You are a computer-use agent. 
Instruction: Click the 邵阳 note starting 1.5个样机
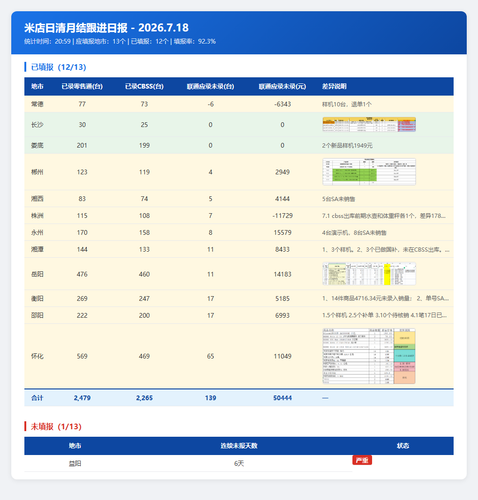(384, 315)
